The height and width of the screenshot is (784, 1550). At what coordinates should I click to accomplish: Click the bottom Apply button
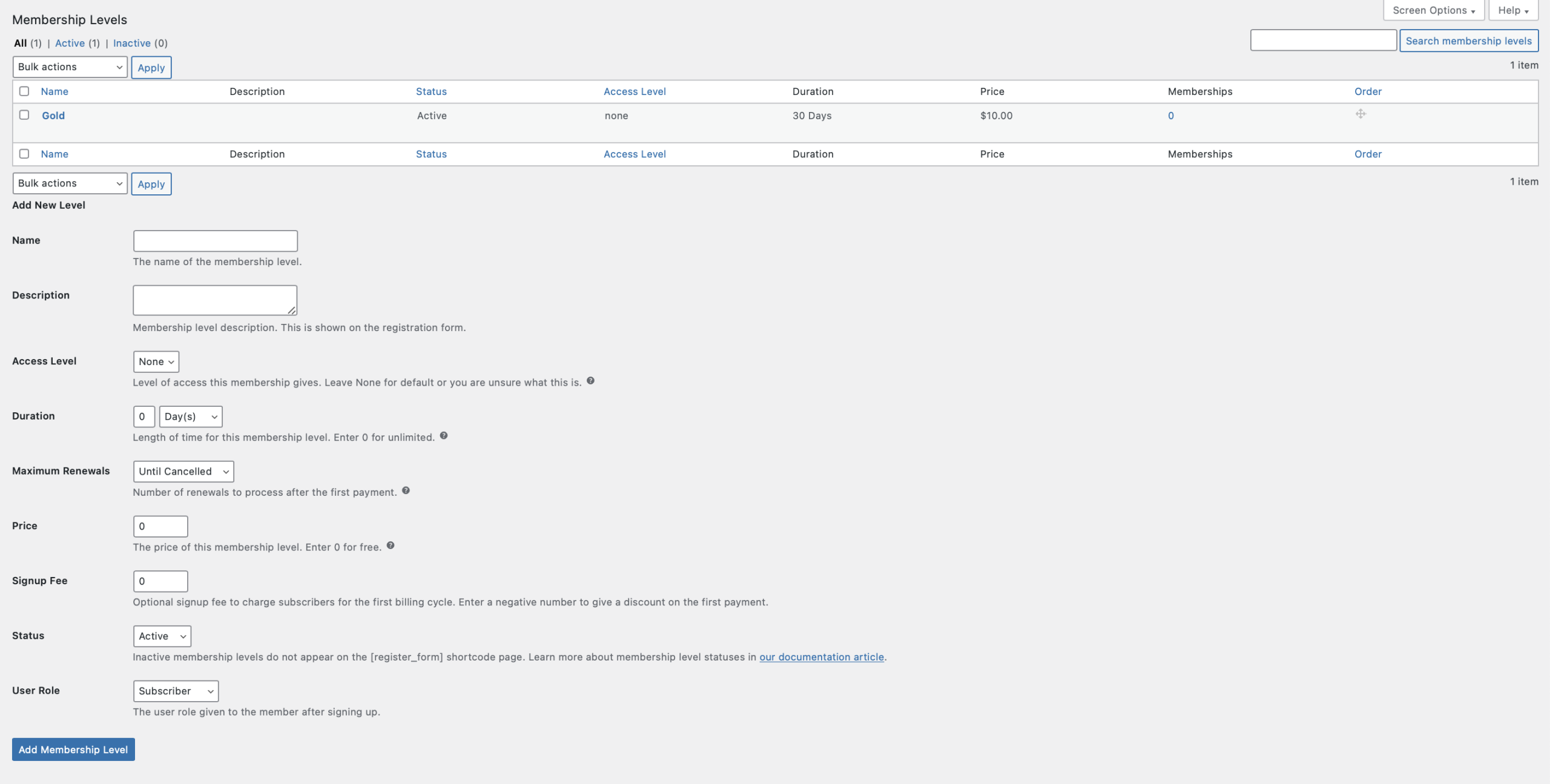pos(151,183)
